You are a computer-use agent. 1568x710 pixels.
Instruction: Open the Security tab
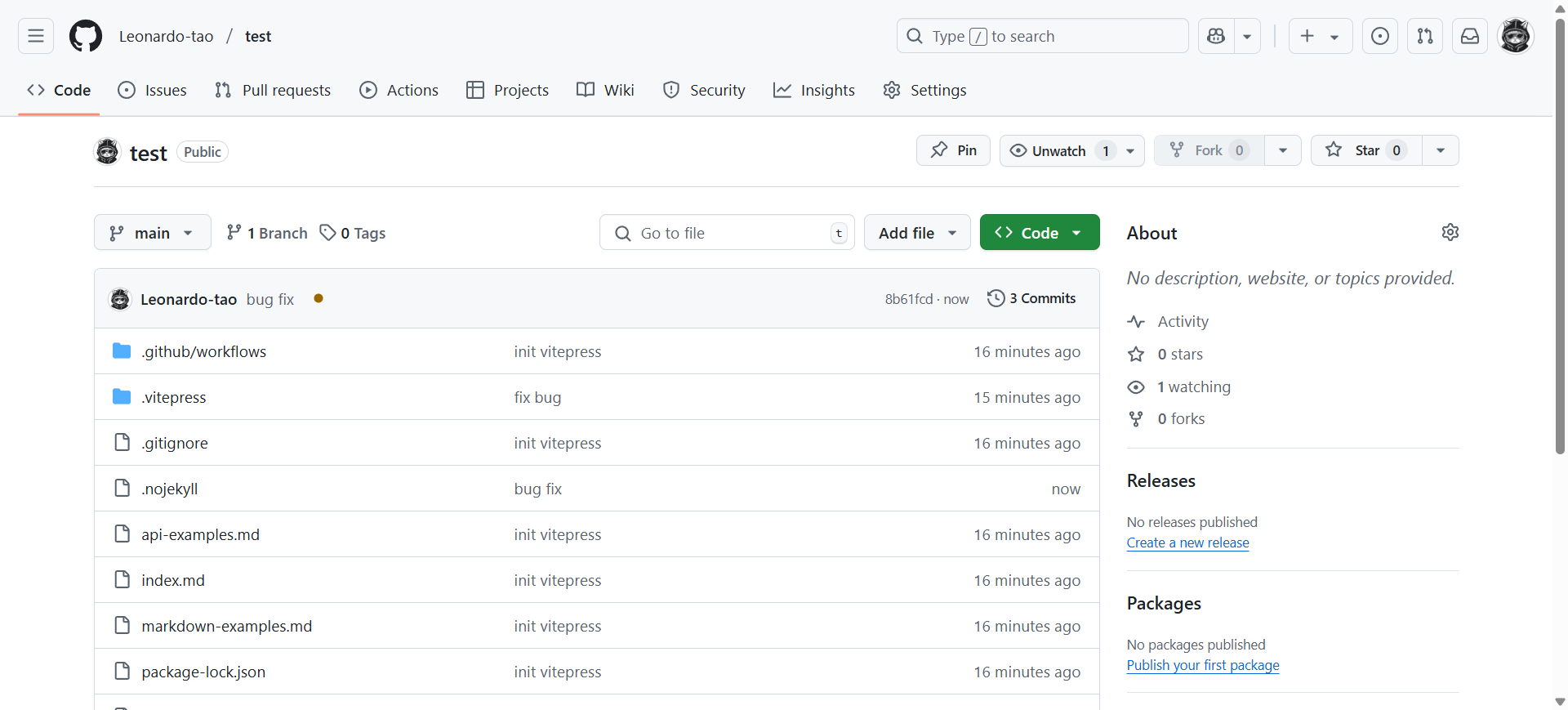pyautogui.click(x=704, y=90)
